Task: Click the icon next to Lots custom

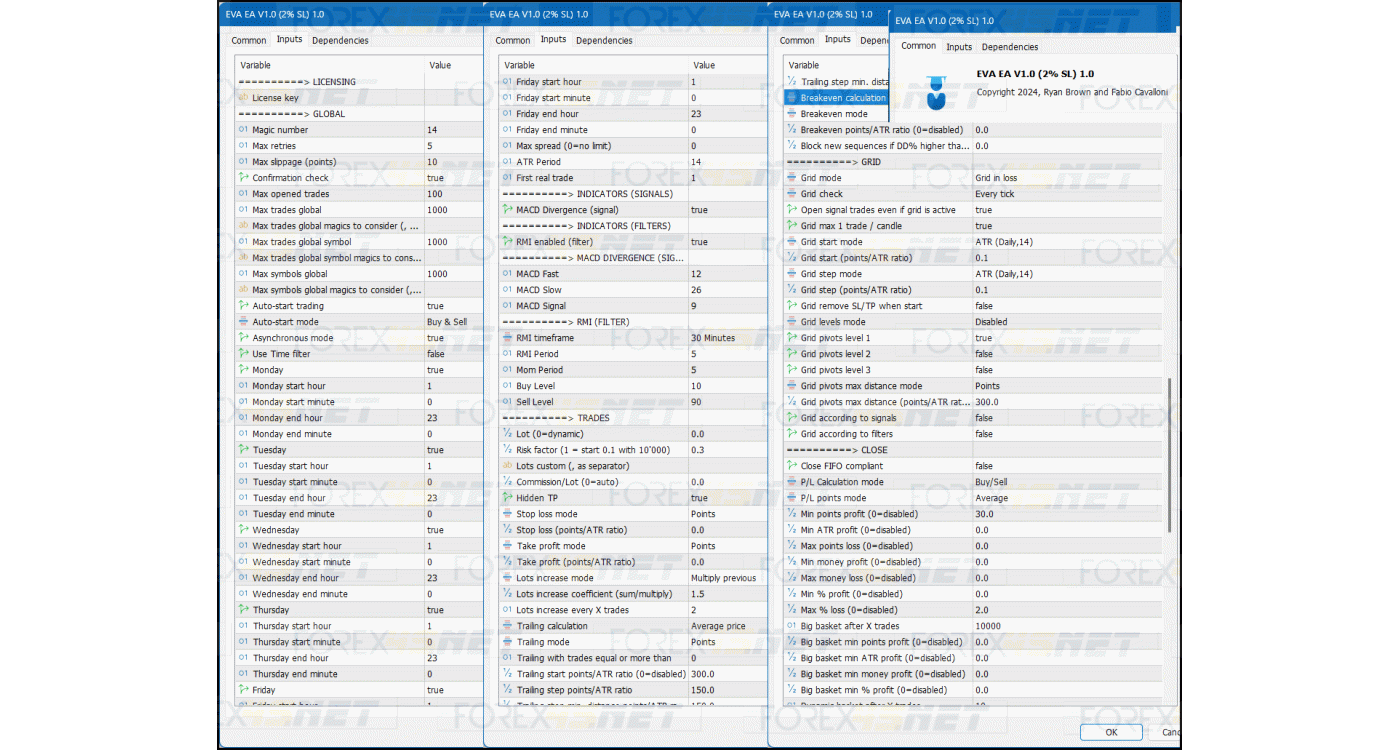Action: pos(507,466)
